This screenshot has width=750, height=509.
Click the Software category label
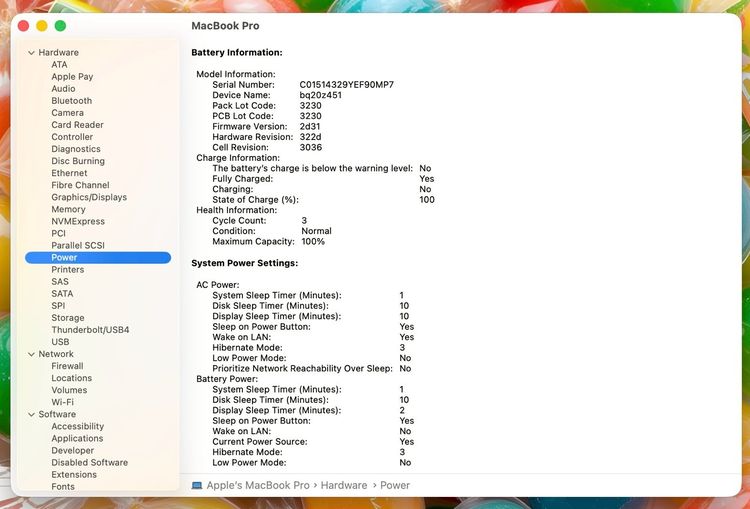(x=57, y=414)
